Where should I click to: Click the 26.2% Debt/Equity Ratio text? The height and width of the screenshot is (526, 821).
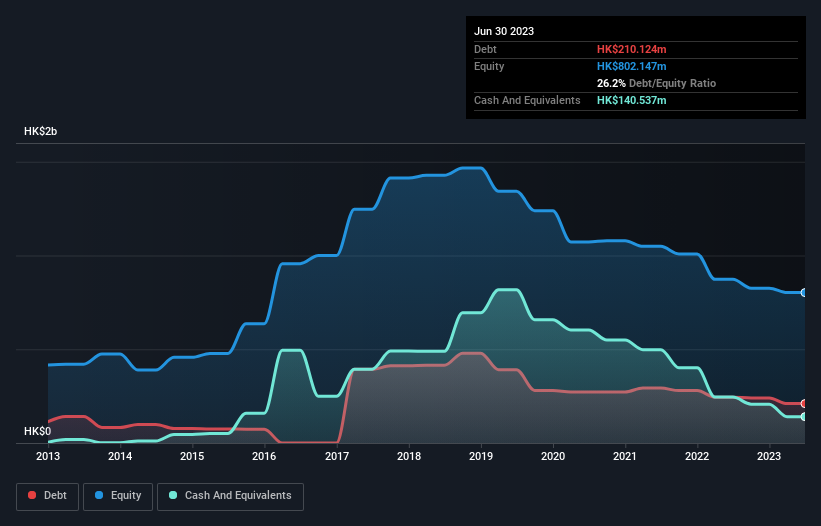point(656,83)
